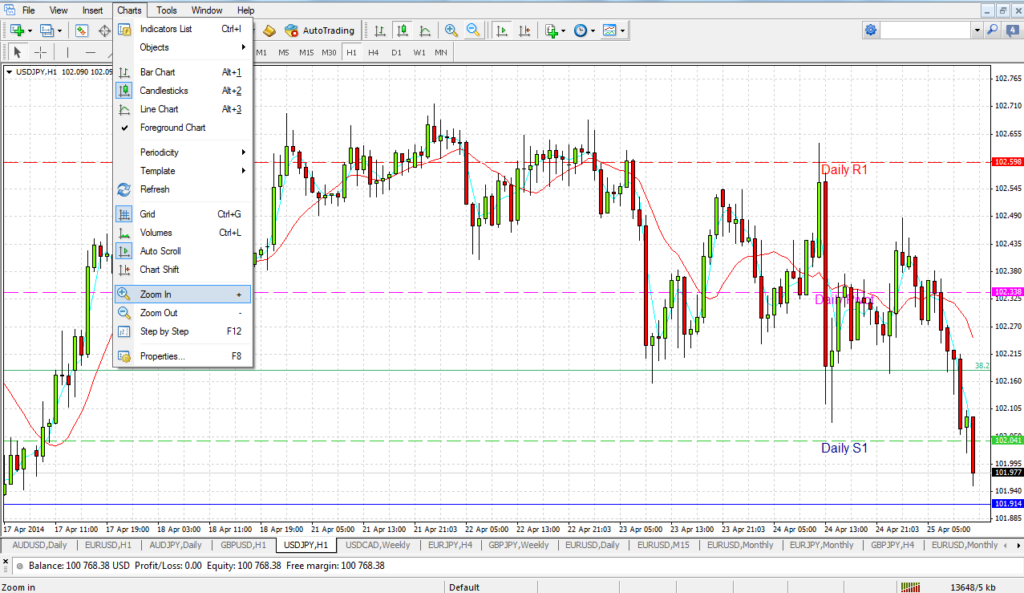Select the Horizontal Line drawing tool
Screen dimensions: 1024x593
tap(91, 52)
